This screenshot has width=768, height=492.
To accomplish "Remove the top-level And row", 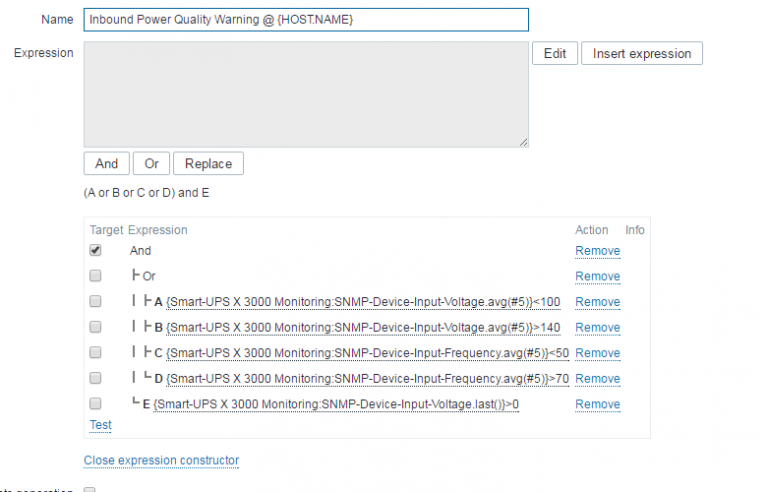I will [598, 251].
